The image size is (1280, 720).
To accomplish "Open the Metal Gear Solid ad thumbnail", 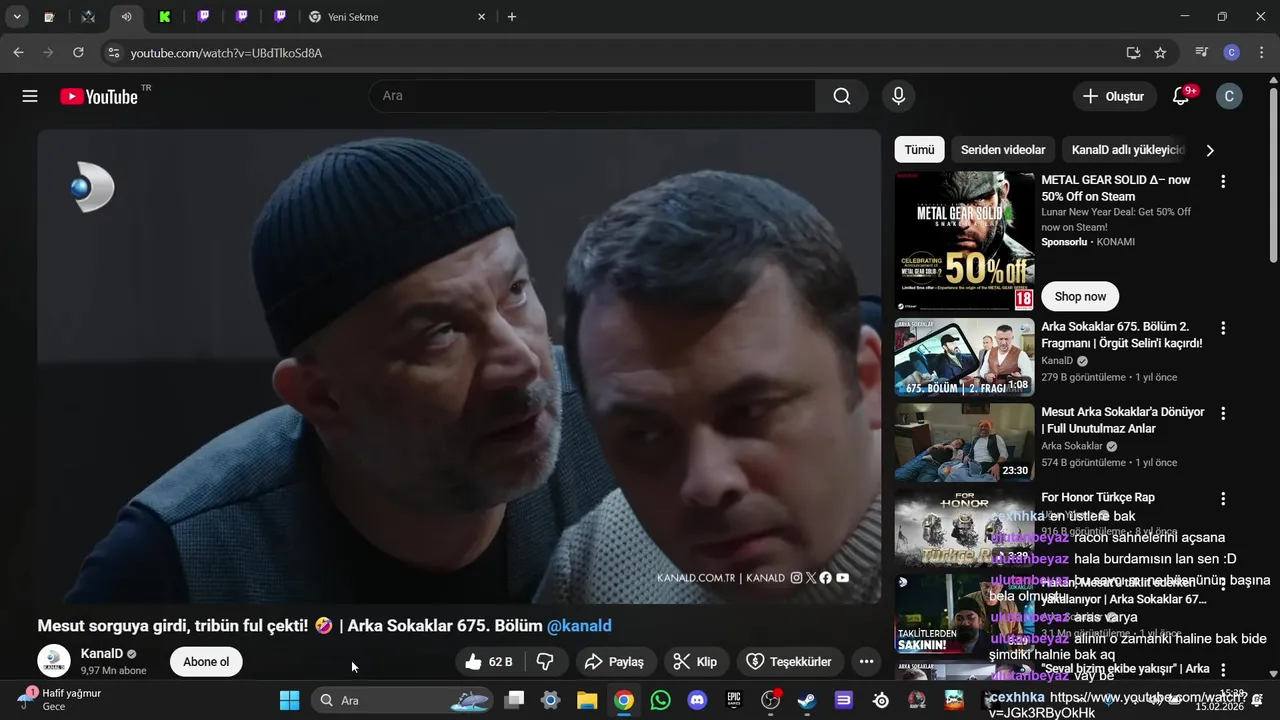I will [965, 241].
